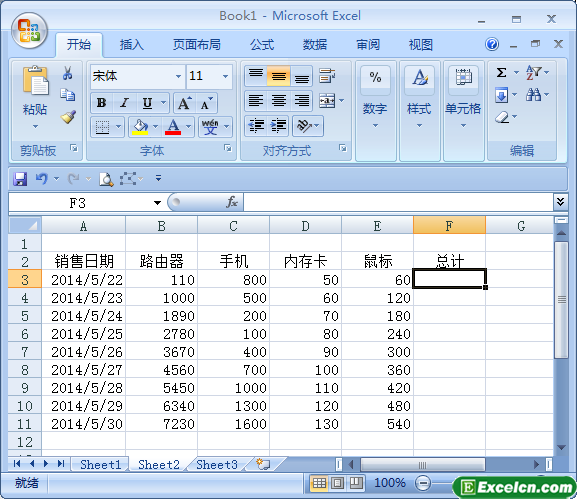The image size is (577, 499).
Task: Align text right
Action: coord(301,100)
